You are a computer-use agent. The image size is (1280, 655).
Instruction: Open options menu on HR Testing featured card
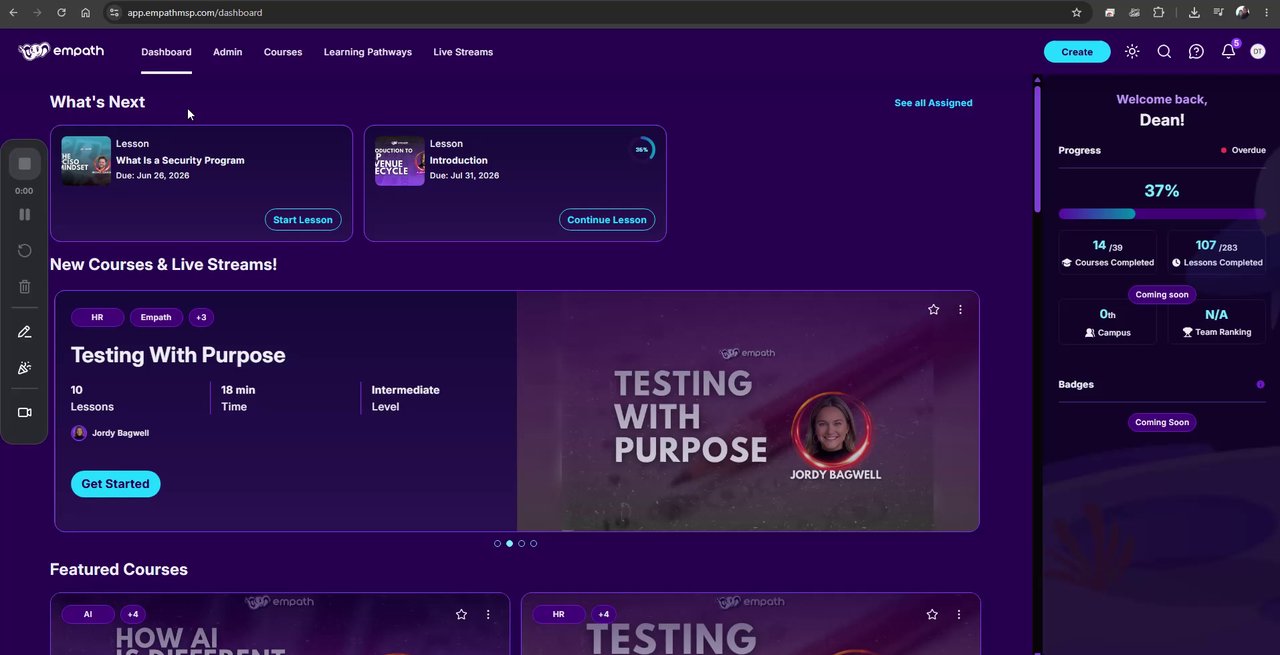coord(959,614)
